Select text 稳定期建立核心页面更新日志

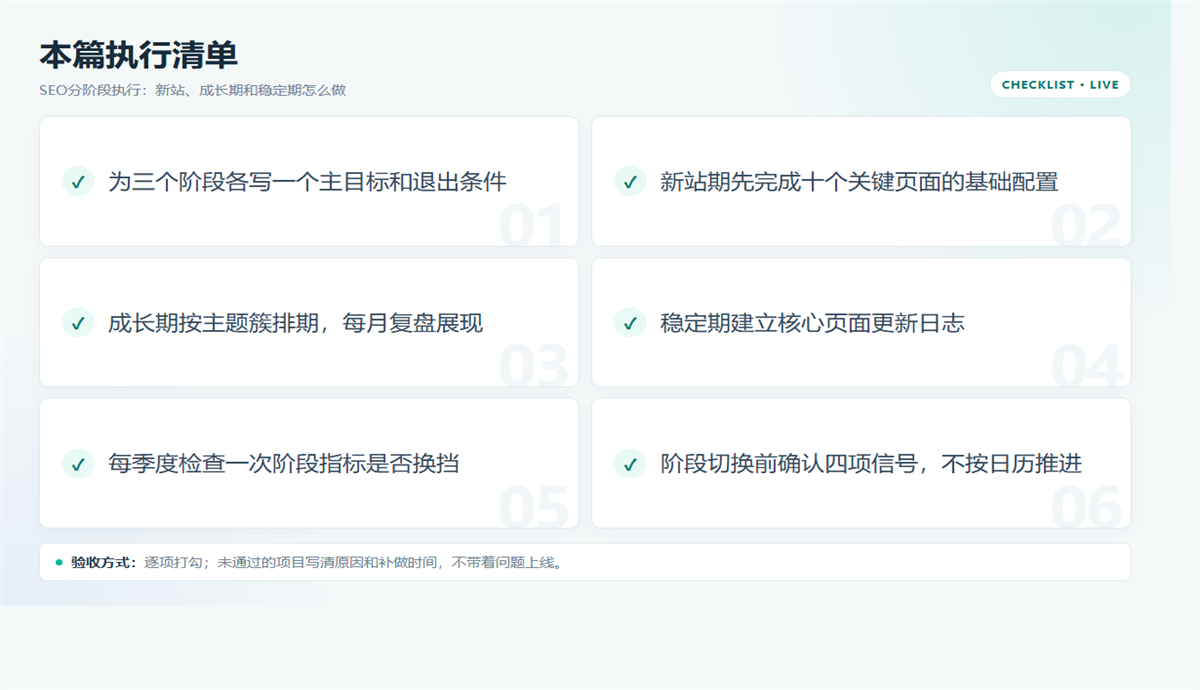pos(812,322)
